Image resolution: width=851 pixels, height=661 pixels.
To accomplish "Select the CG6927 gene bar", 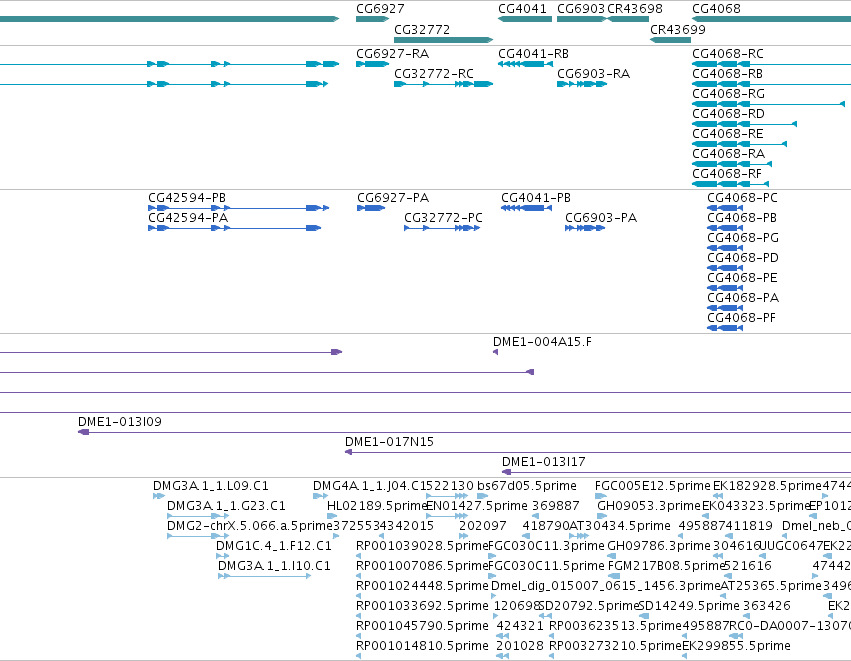I will click(372, 19).
